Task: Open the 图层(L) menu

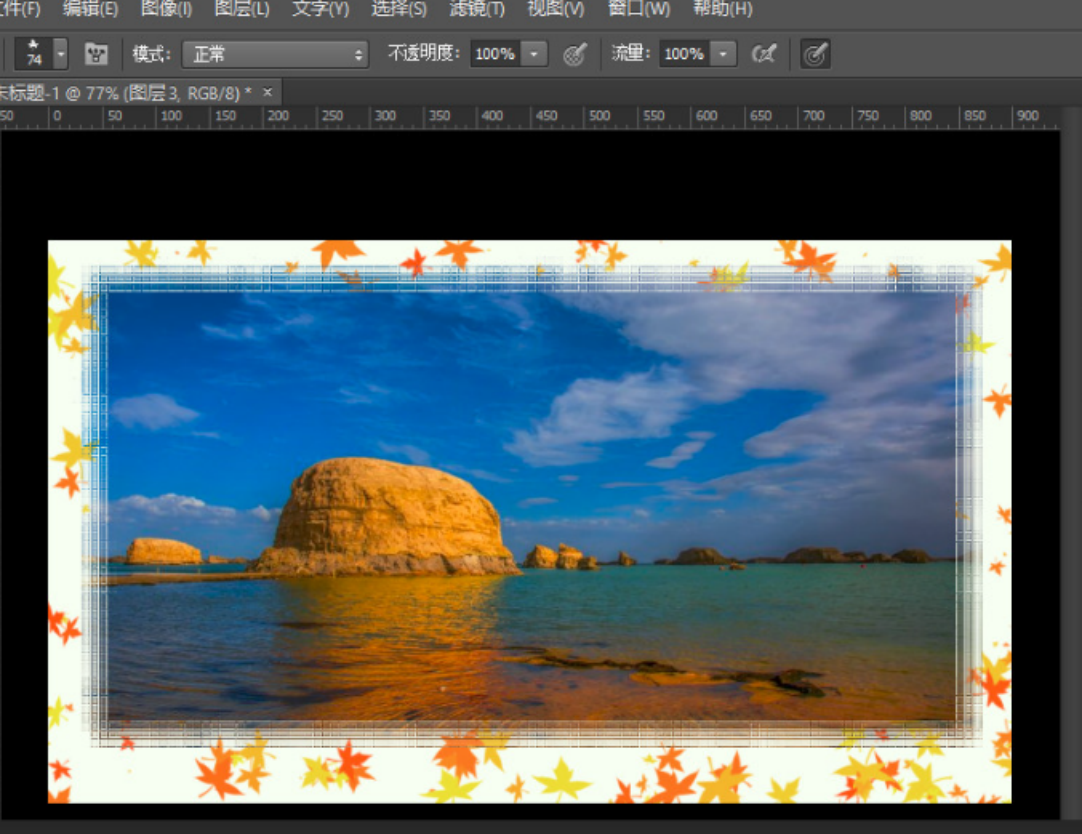Action: (242, 9)
